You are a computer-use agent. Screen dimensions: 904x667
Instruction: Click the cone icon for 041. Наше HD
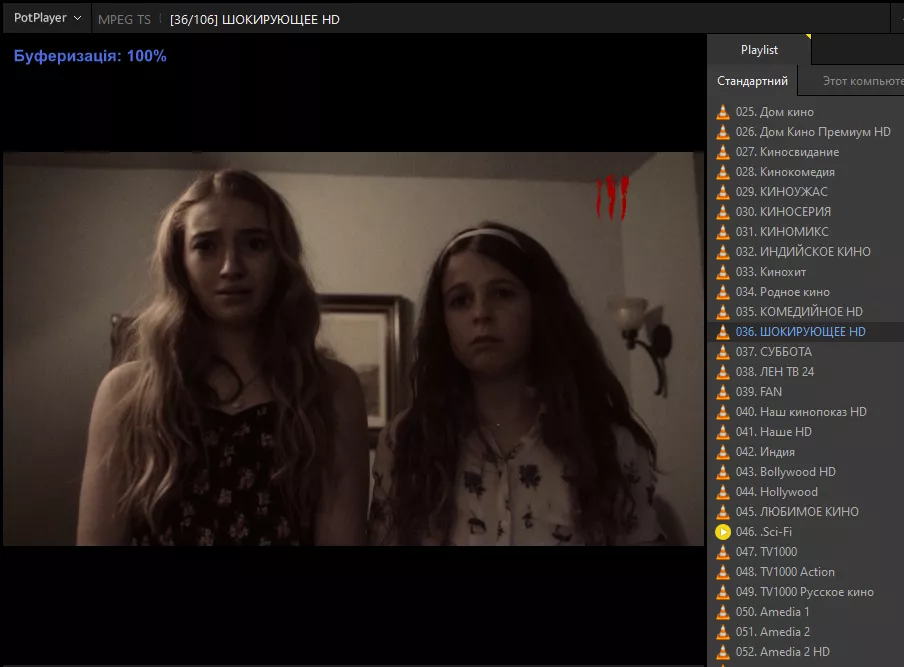tap(722, 432)
